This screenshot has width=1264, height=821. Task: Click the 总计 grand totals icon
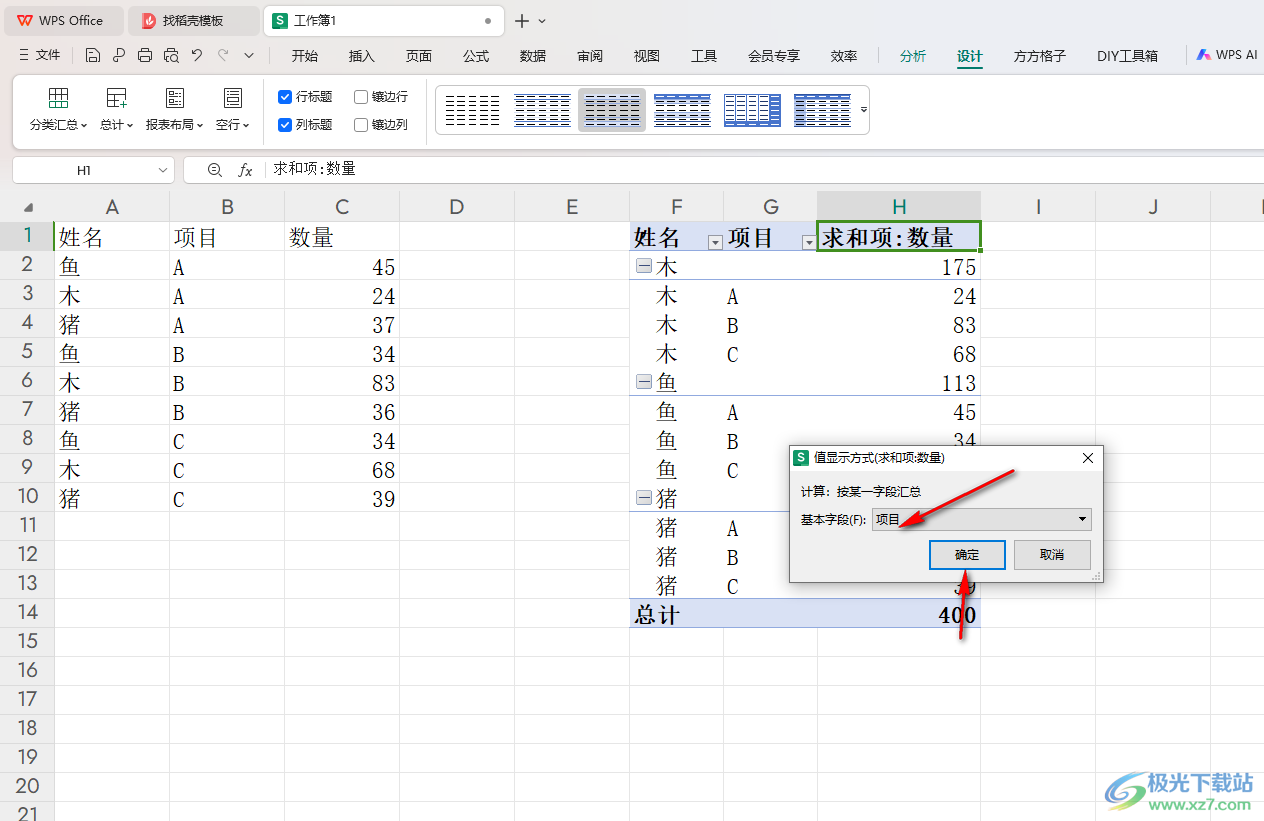(117, 97)
